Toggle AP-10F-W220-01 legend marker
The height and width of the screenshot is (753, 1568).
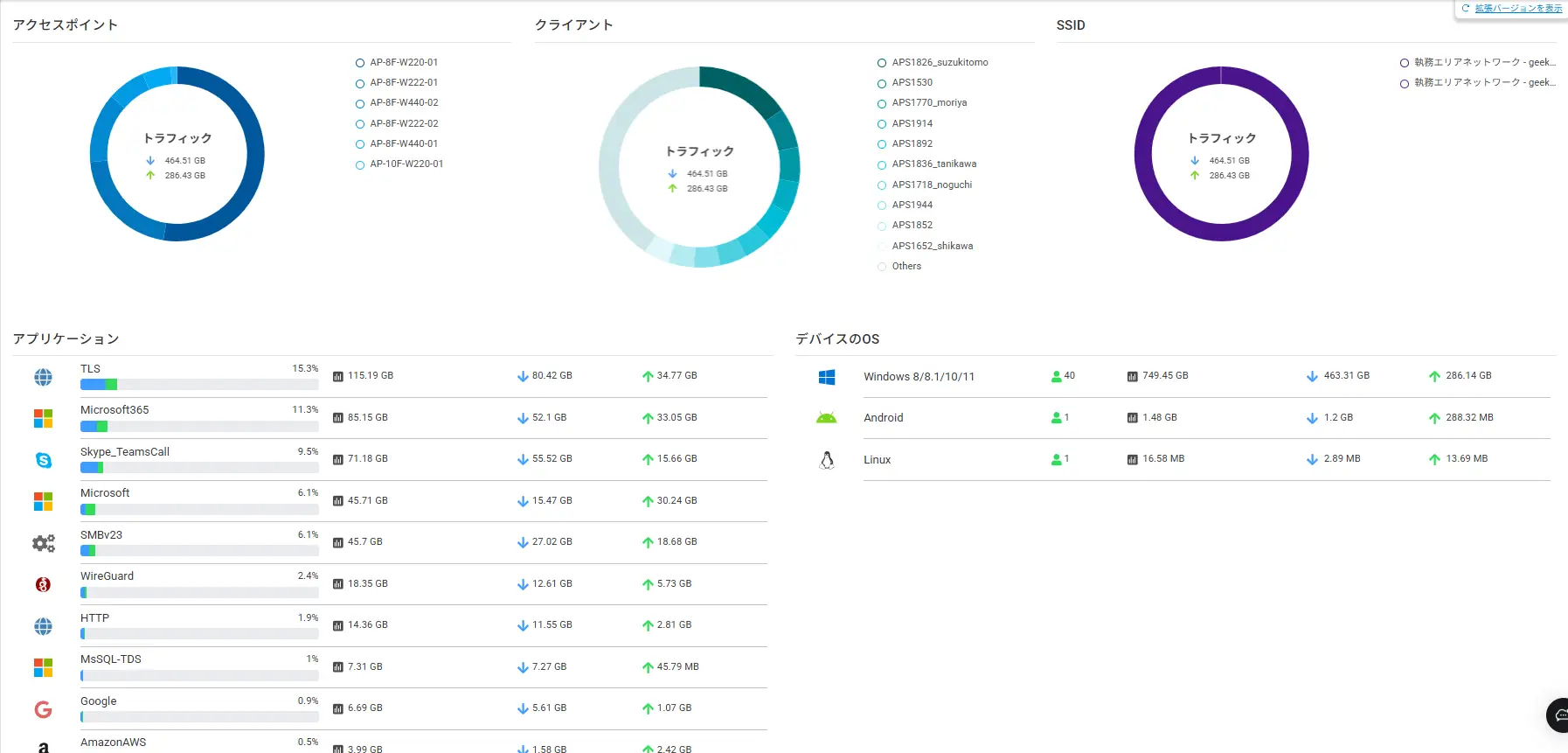pos(360,164)
